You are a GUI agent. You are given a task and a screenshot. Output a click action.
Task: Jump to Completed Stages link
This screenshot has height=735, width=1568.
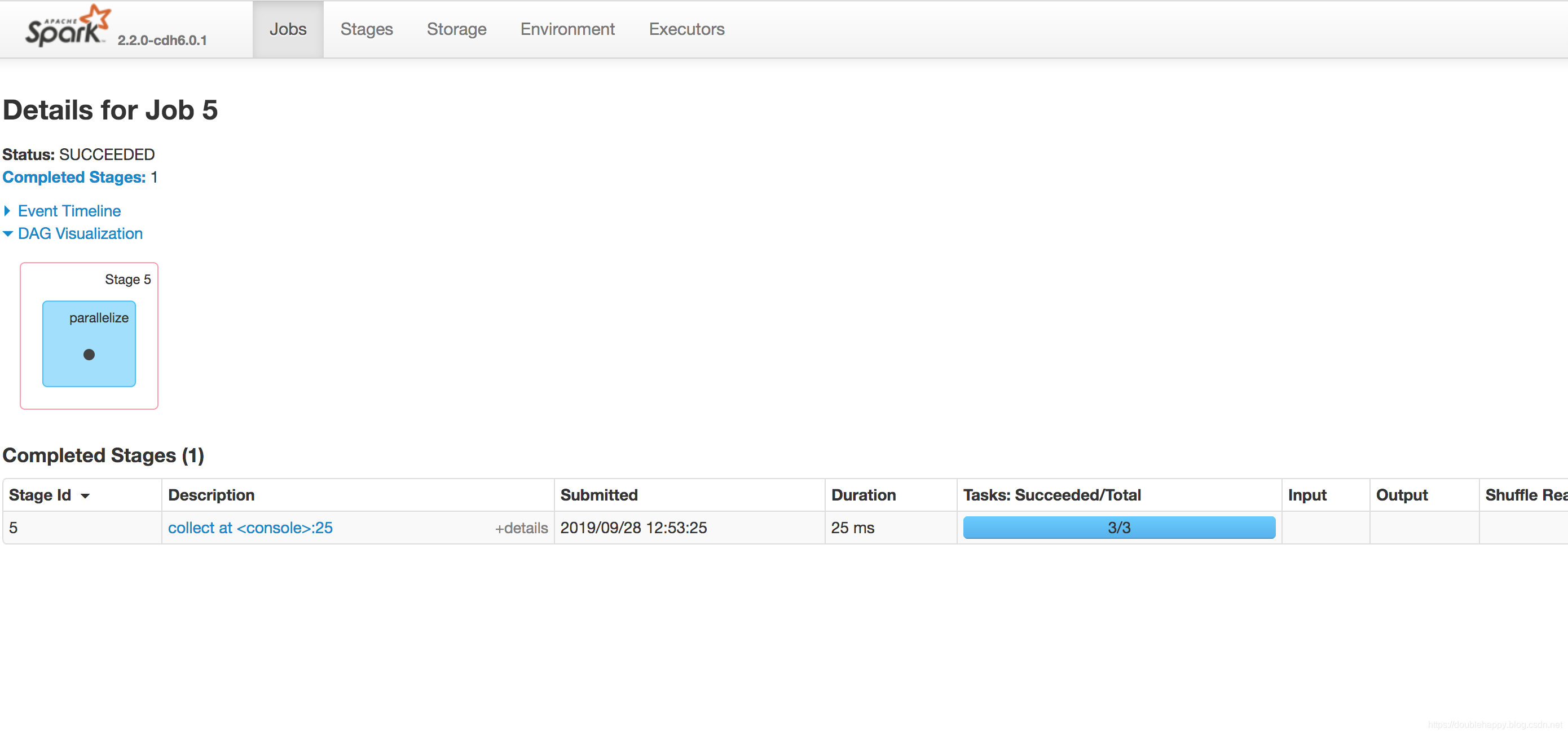[x=74, y=177]
